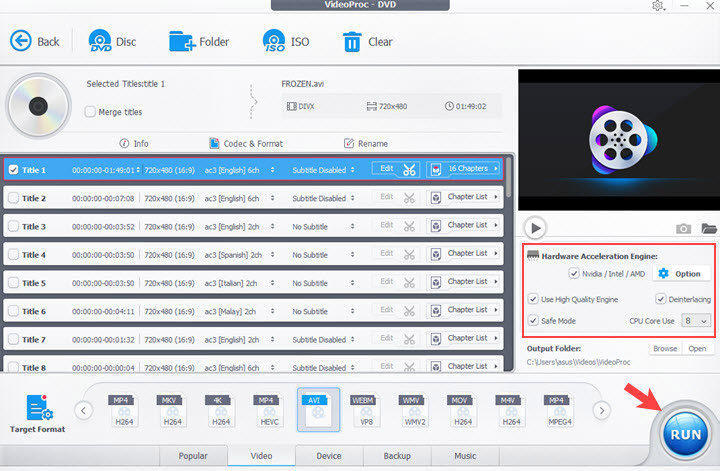
Task: Select MP4 HEVC output format
Action: (x=269, y=410)
